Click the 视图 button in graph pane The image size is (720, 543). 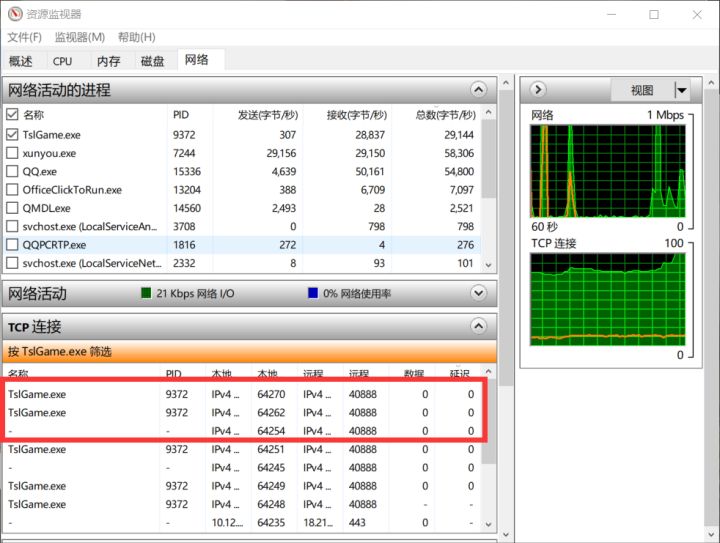[x=642, y=90]
